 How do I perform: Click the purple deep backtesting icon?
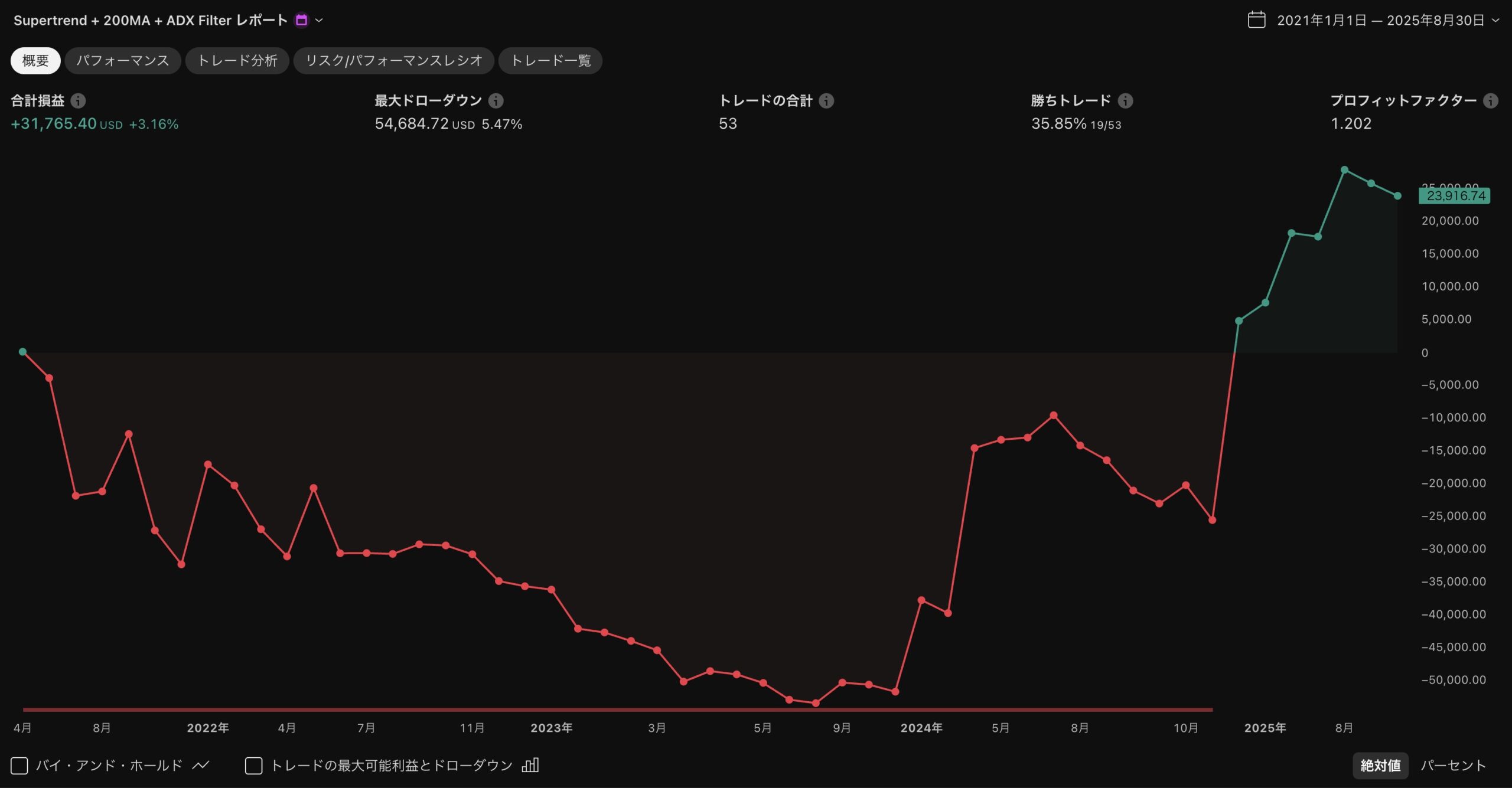click(x=301, y=20)
